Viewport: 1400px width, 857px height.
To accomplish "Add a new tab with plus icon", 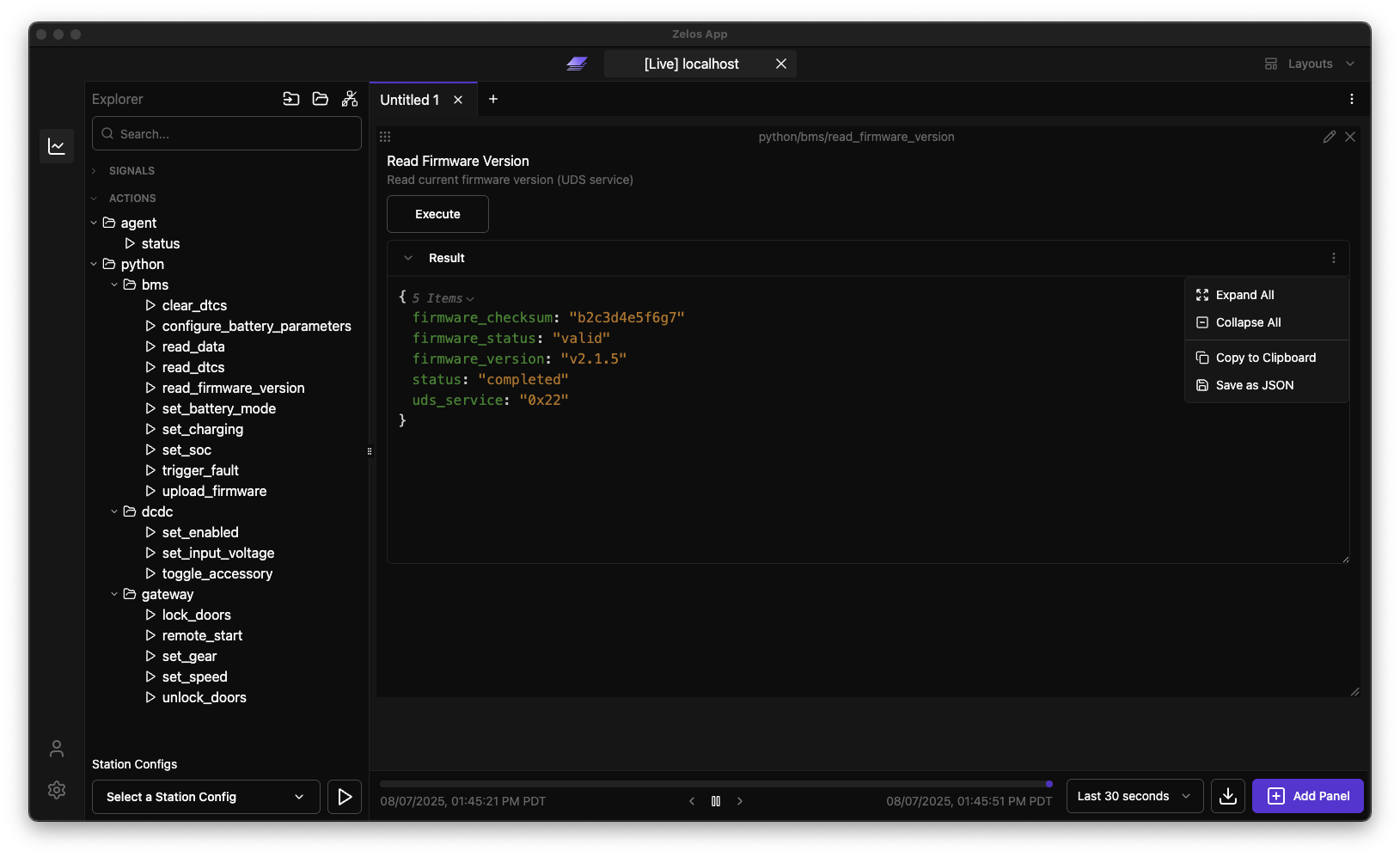I will click(x=493, y=99).
